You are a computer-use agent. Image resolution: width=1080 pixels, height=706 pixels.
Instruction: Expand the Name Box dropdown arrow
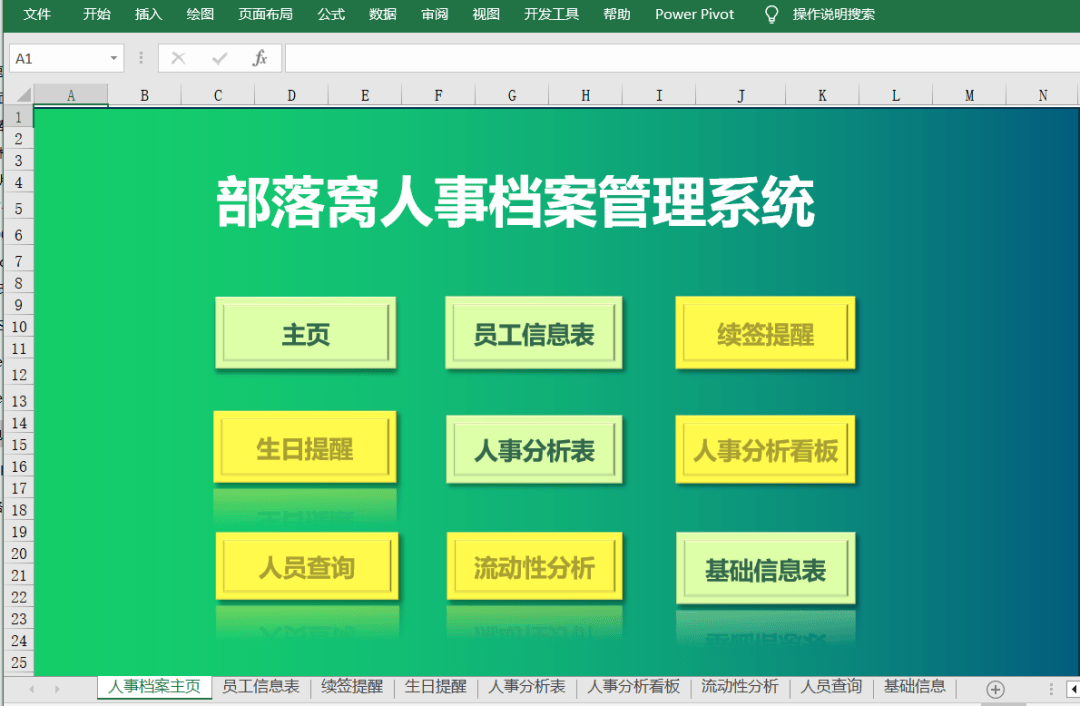[x=114, y=59]
